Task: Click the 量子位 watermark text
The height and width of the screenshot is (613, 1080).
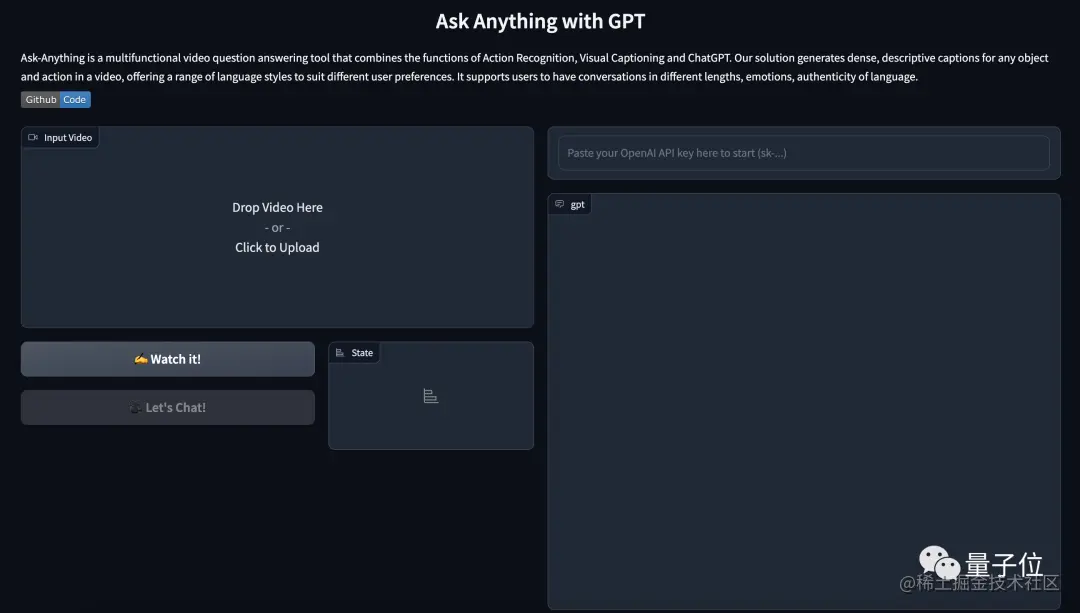Action: point(1004,564)
